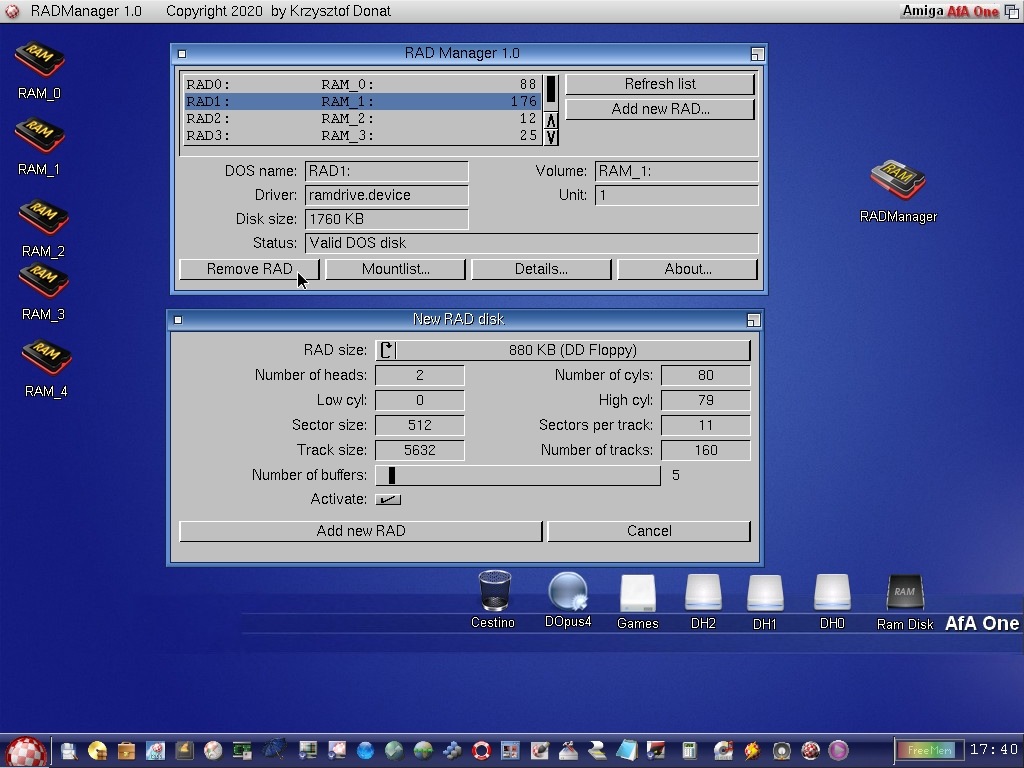
Task: Click the Amiga start ball button
Action: pos(26,751)
